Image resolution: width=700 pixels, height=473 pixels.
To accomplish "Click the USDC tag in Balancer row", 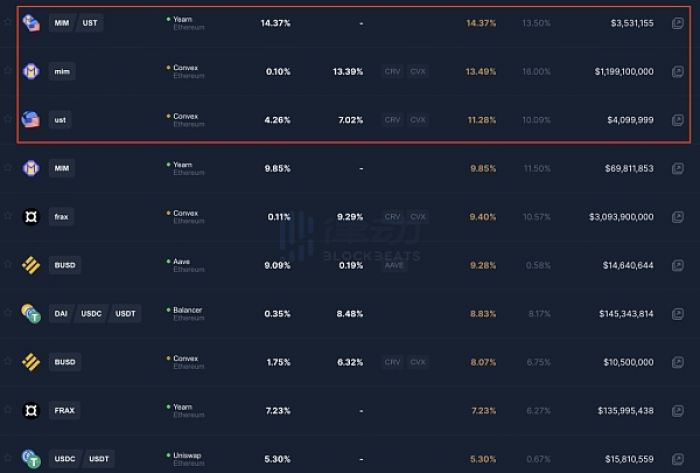I will point(91,314).
